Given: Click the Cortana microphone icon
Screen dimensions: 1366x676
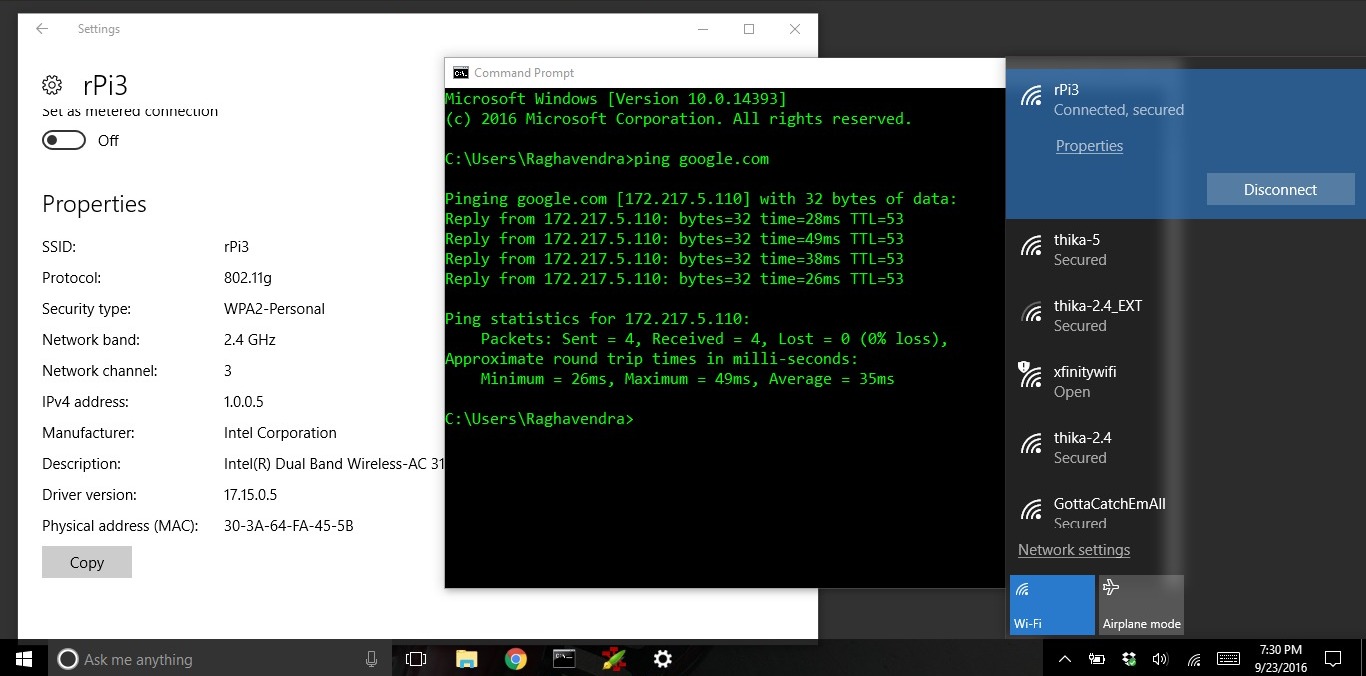Looking at the screenshot, I should pos(372,659).
